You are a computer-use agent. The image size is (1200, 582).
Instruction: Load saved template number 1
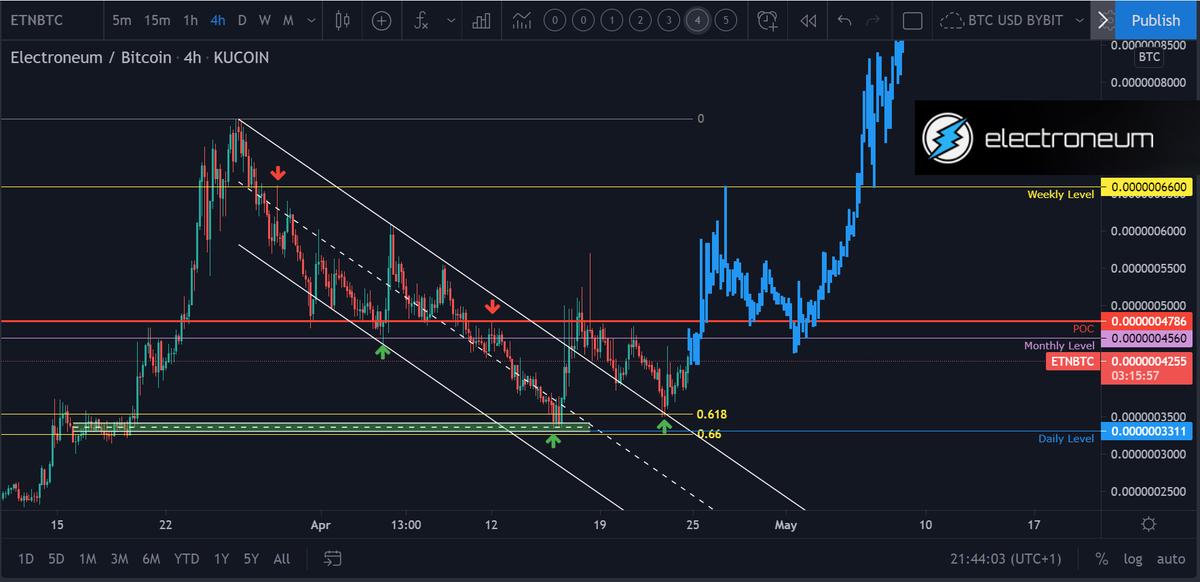(x=611, y=20)
